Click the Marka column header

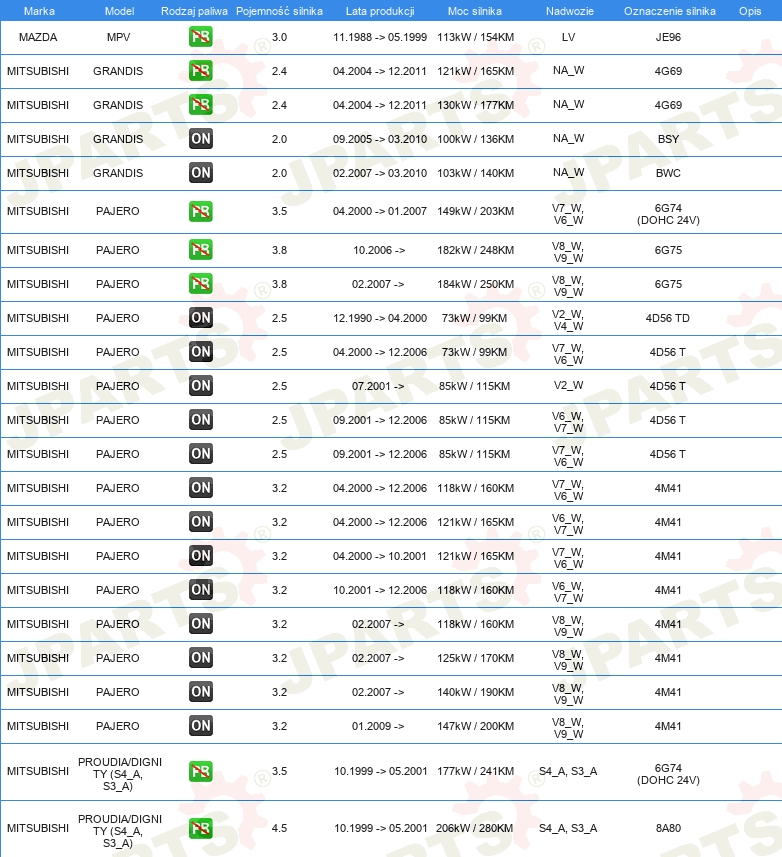tap(39, 11)
